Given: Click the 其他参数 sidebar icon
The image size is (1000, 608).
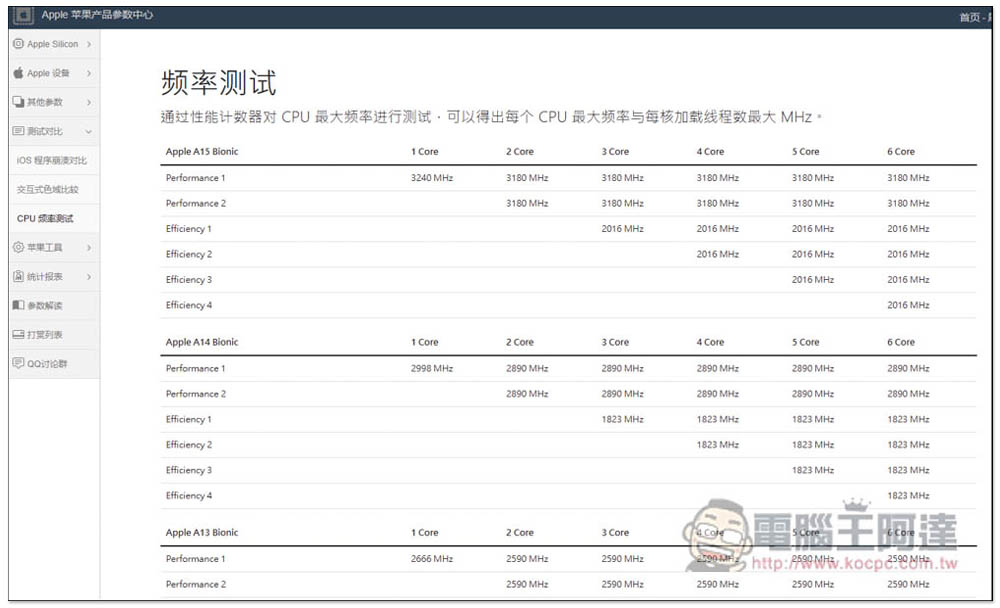Looking at the screenshot, I should click(18, 102).
